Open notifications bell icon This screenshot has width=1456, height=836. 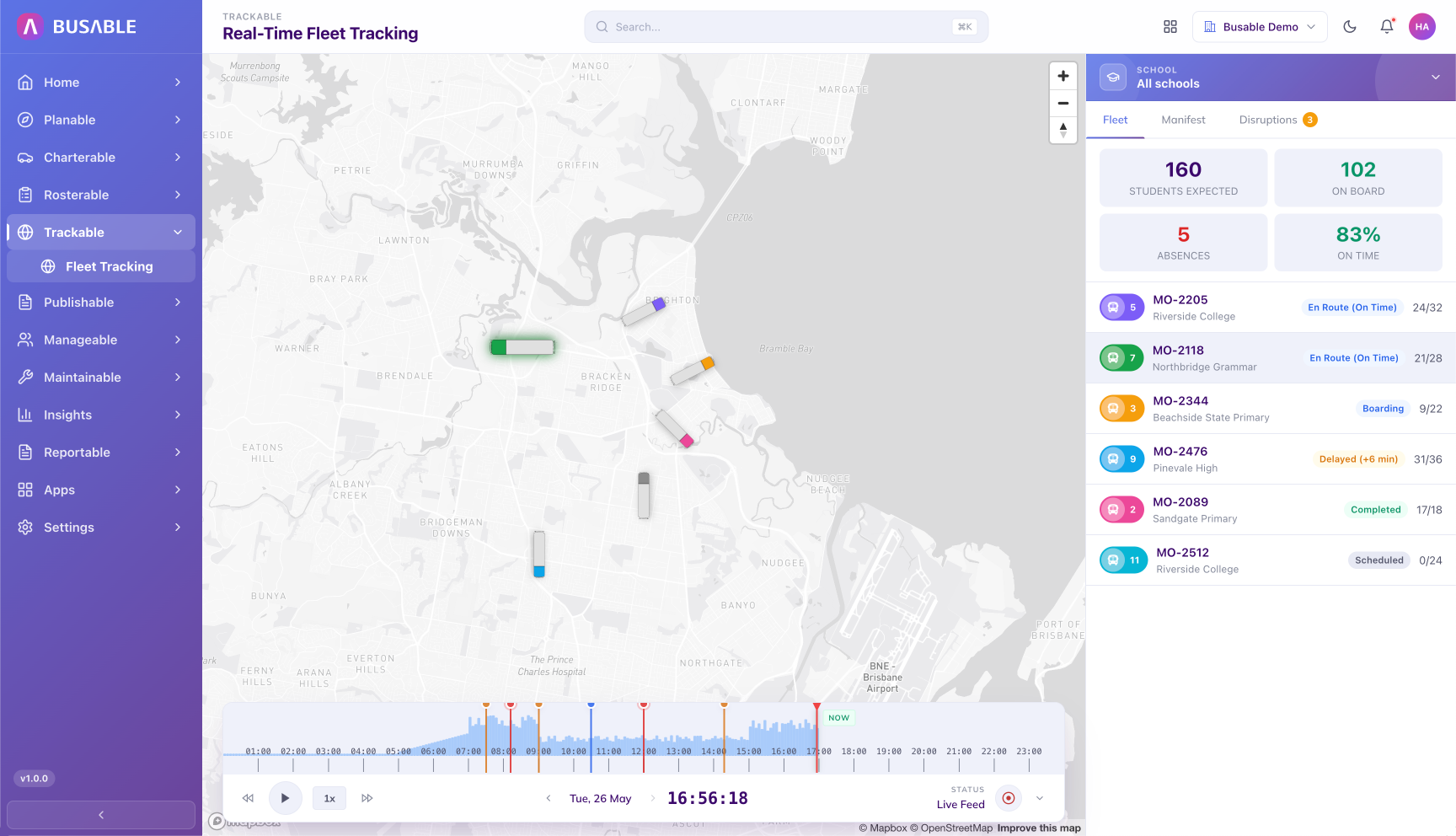(1387, 27)
